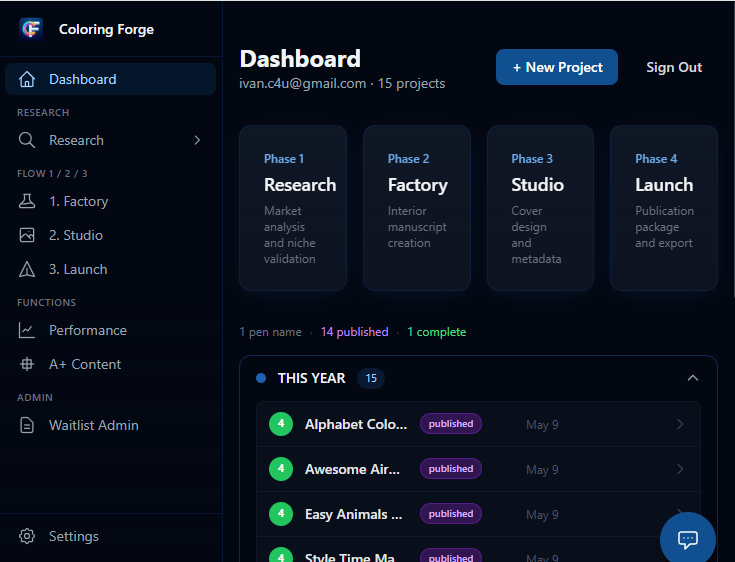Open 2. Studio in sidebar
The image size is (735, 562).
point(110,235)
